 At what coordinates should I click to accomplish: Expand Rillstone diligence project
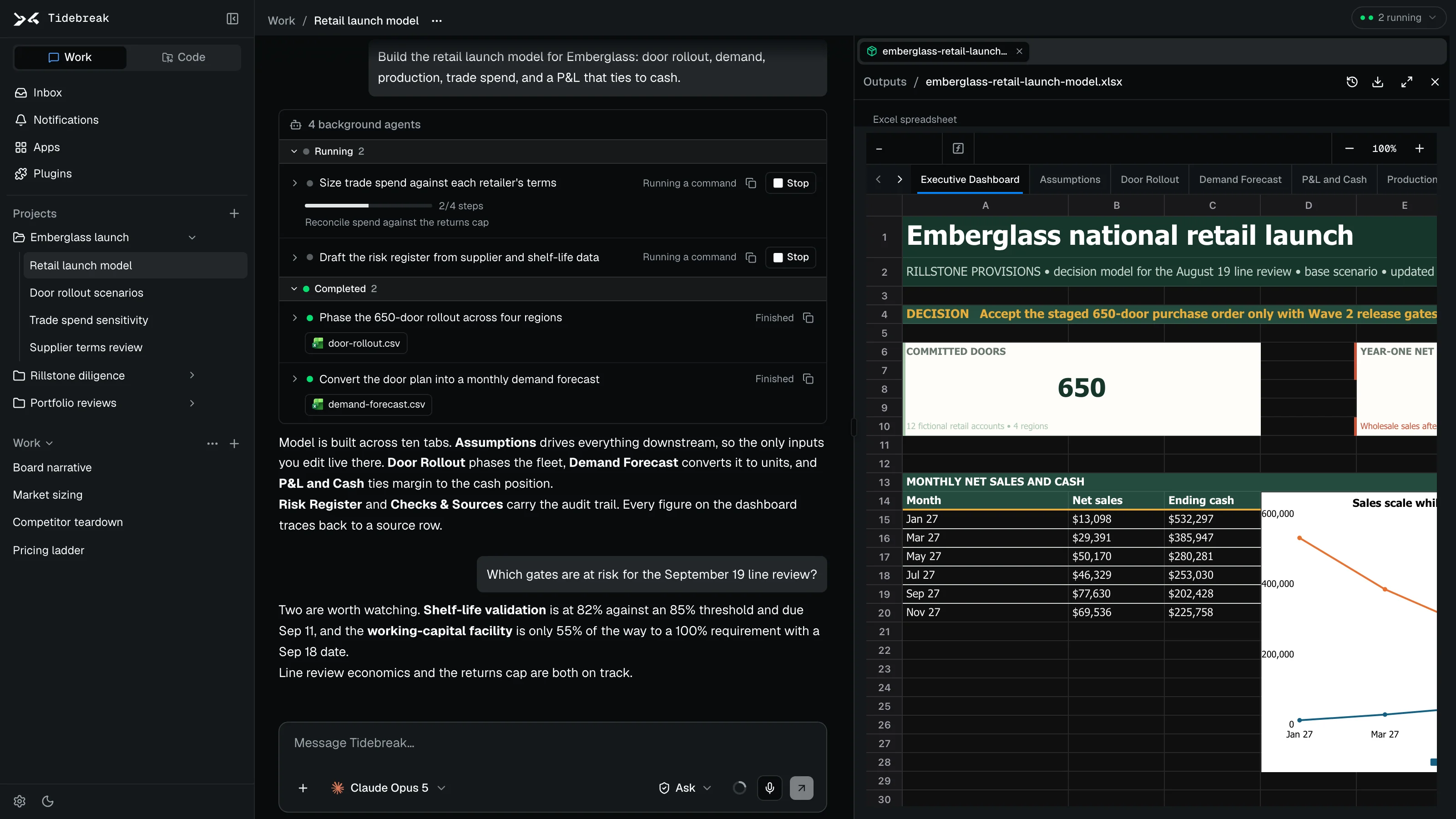[x=192, y=375]
